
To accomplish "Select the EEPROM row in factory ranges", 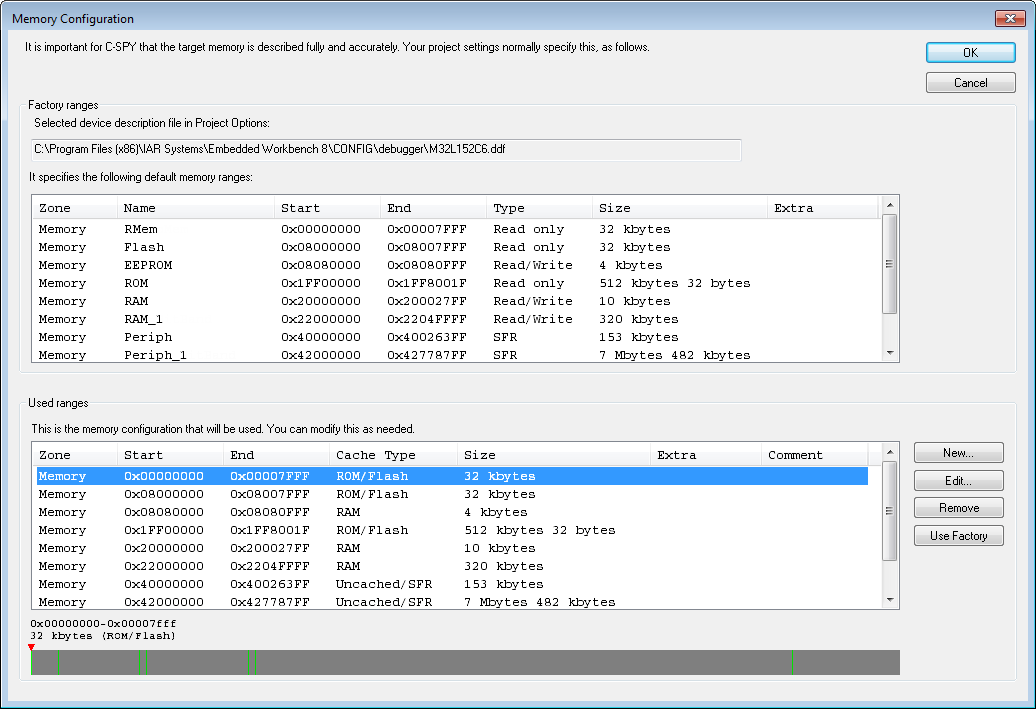I will pos(148,265).
